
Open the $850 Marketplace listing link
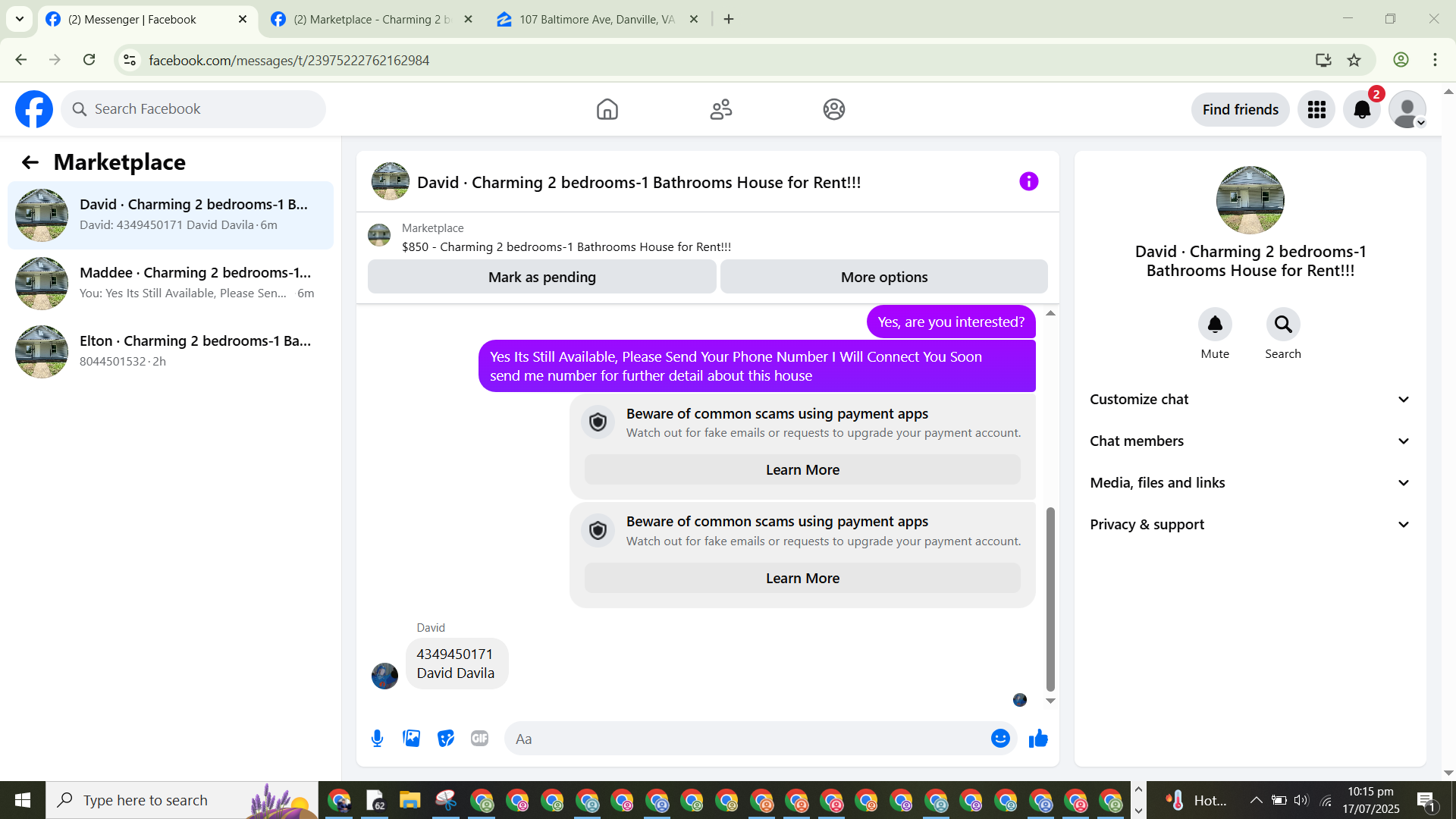566,247
